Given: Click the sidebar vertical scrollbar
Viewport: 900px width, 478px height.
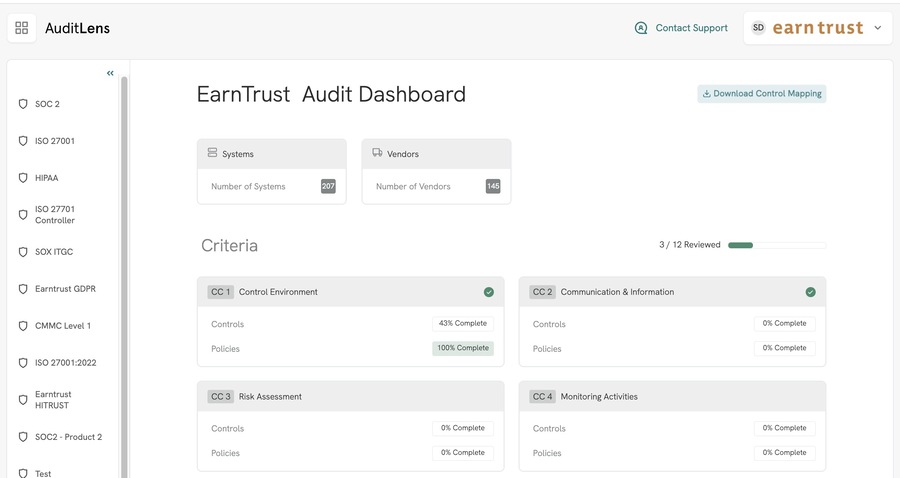Looking at the screenshot, I should coord(124,275).
